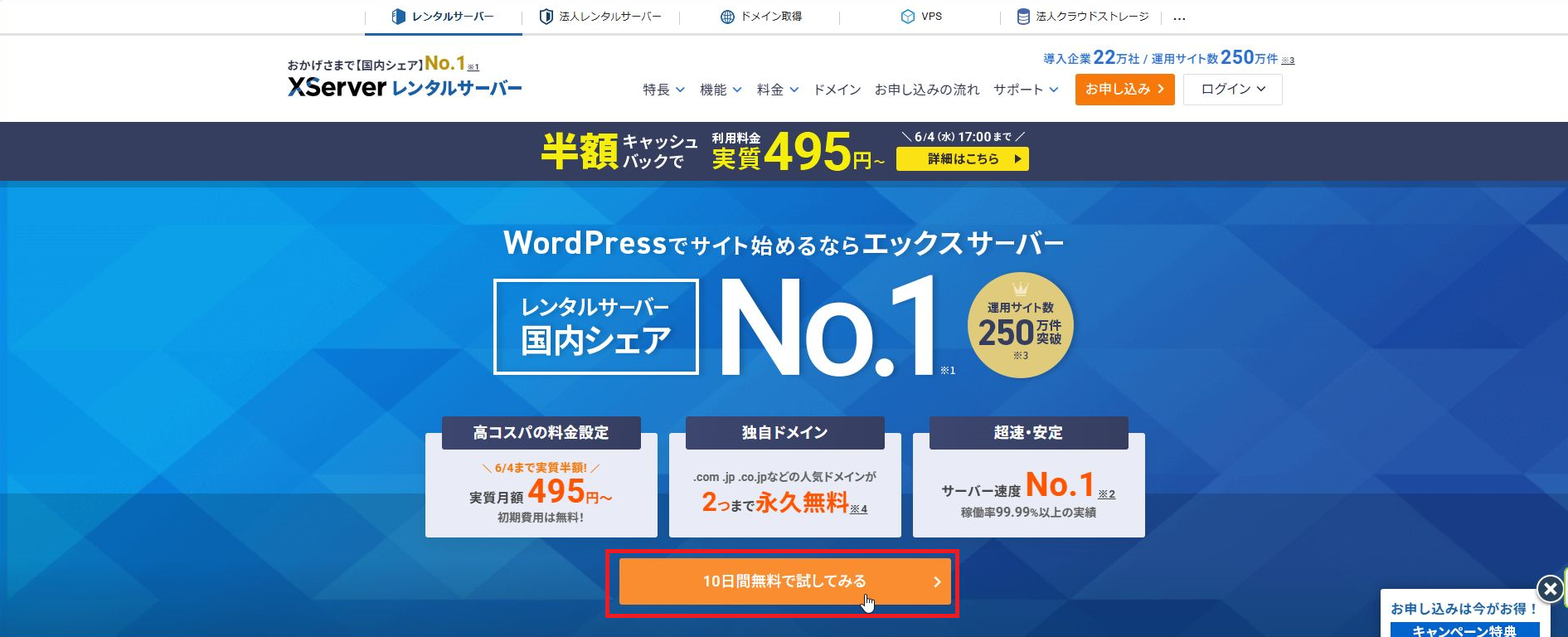Click the three-dots more services icon

(x=1179, y=17)
